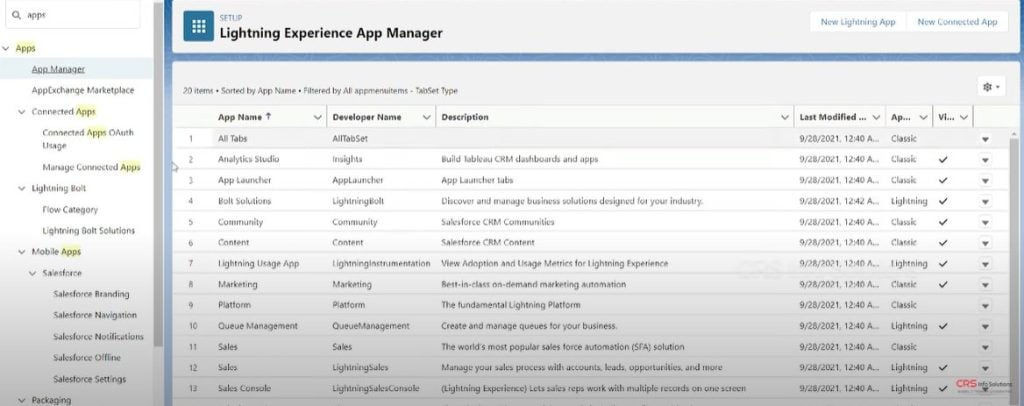1024x406 pixels.
Task: Click New Lightning App button
Action: pyautogui.click(x=857, y=22)
